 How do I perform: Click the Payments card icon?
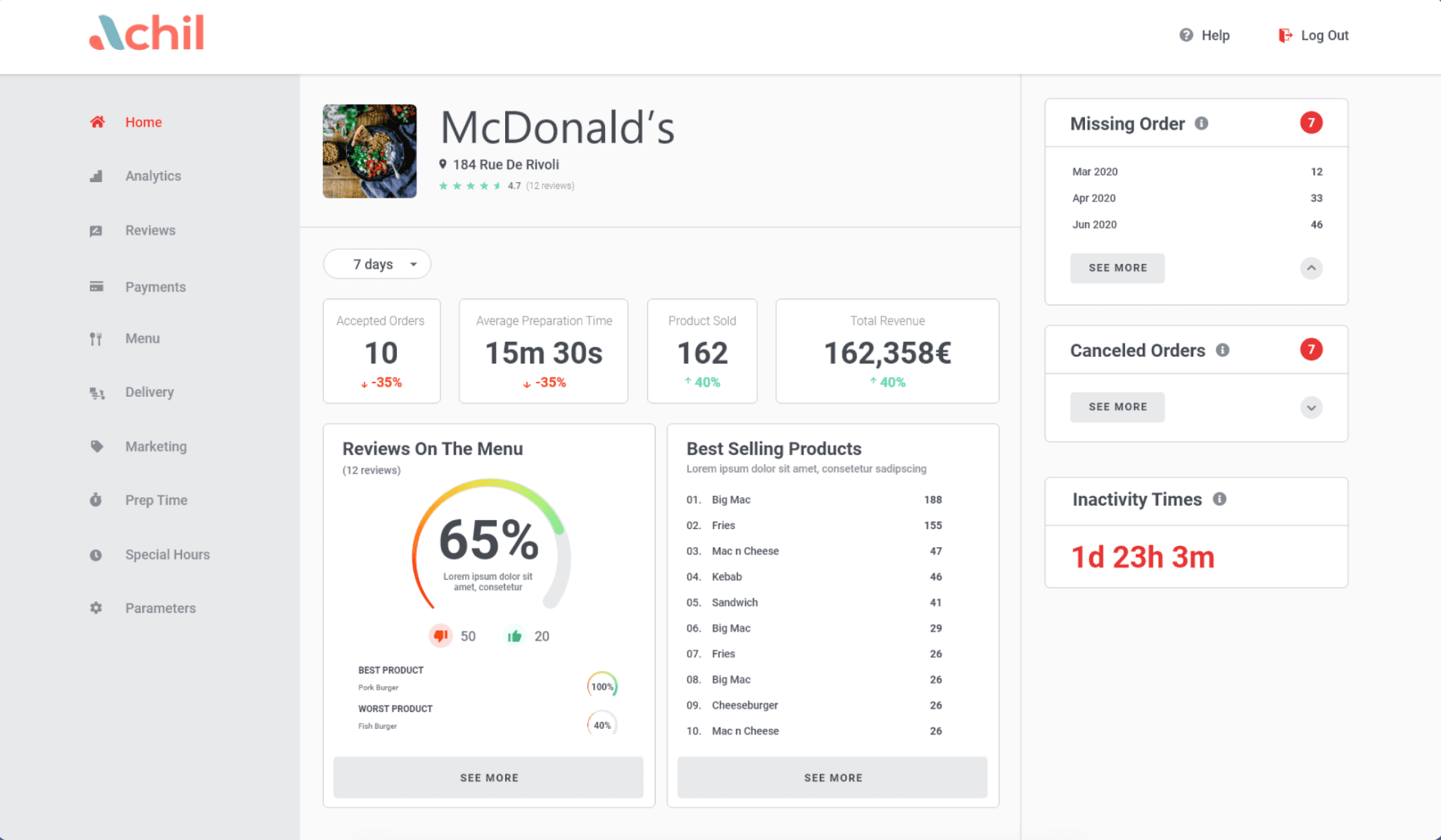96,286
